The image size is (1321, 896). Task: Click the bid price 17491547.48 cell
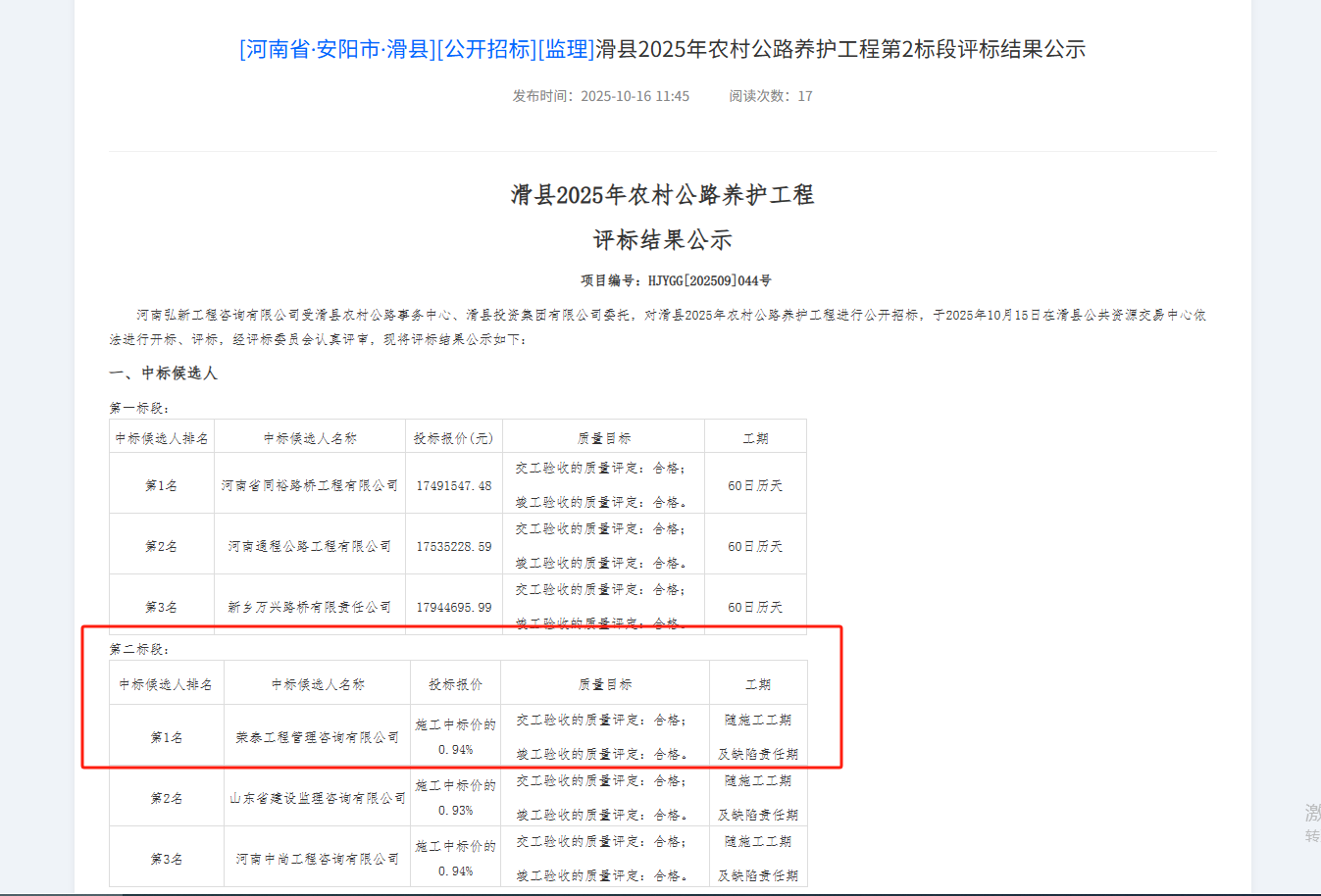click(x=453, y=485)
